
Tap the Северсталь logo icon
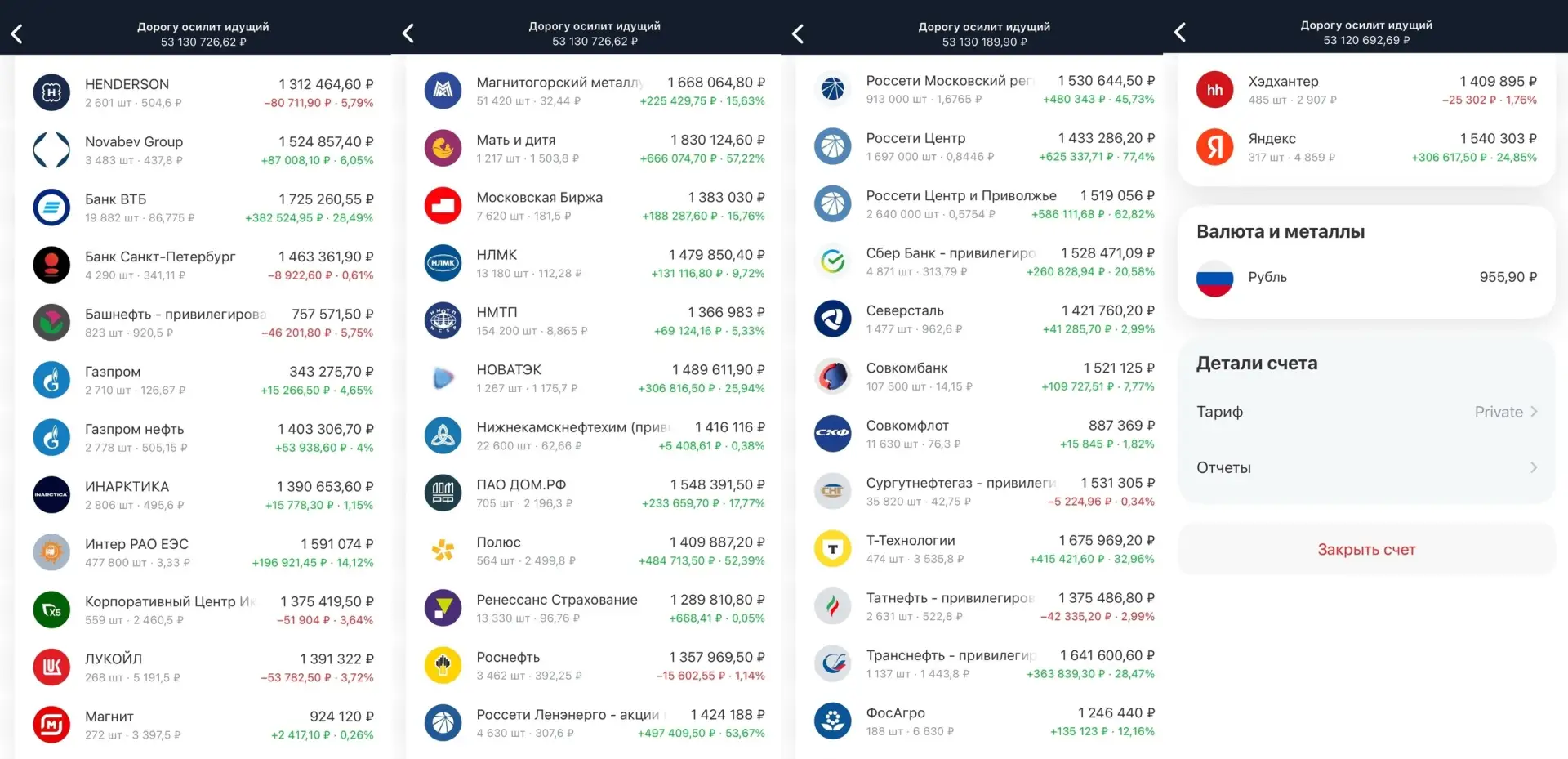[x=832, y=319]
